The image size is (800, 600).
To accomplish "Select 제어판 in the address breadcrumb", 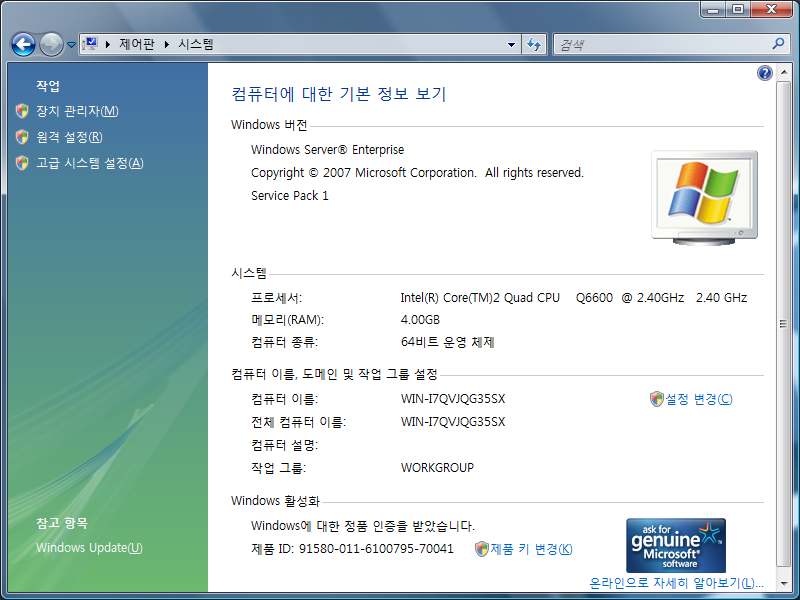I will (x=137, y=44).
